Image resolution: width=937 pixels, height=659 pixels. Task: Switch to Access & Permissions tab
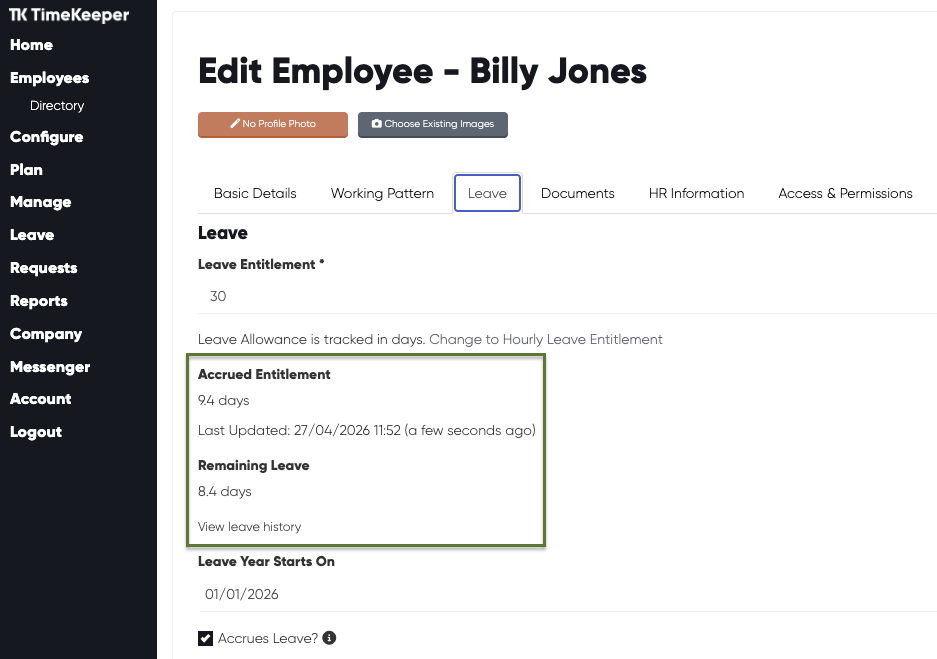coord(845,193)
